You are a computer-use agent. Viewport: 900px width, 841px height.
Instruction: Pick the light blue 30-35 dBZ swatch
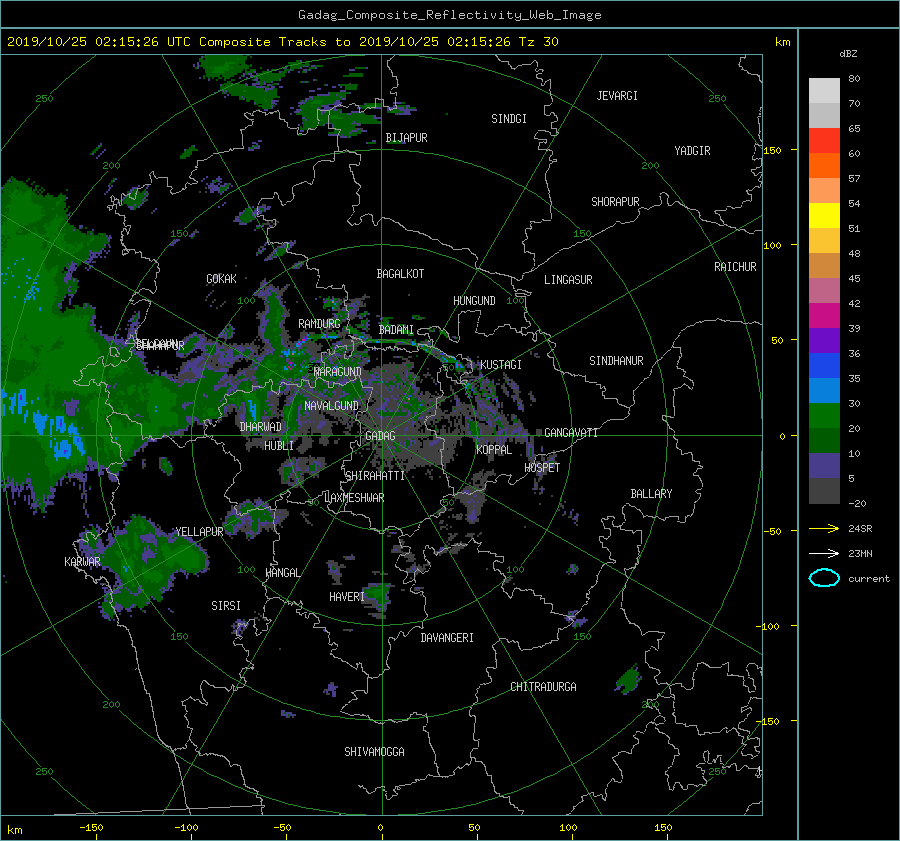824,390
